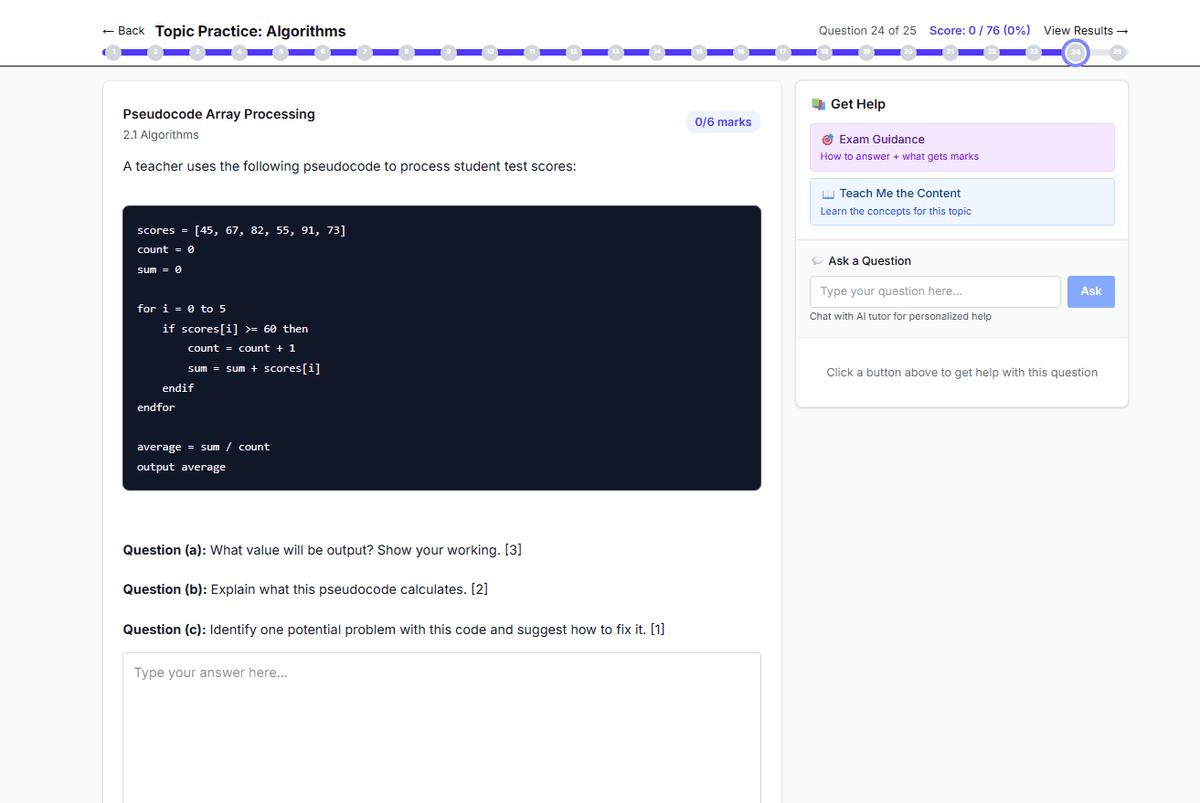
Task: Click the Score 0/76 link
Action: click(979, 30)
